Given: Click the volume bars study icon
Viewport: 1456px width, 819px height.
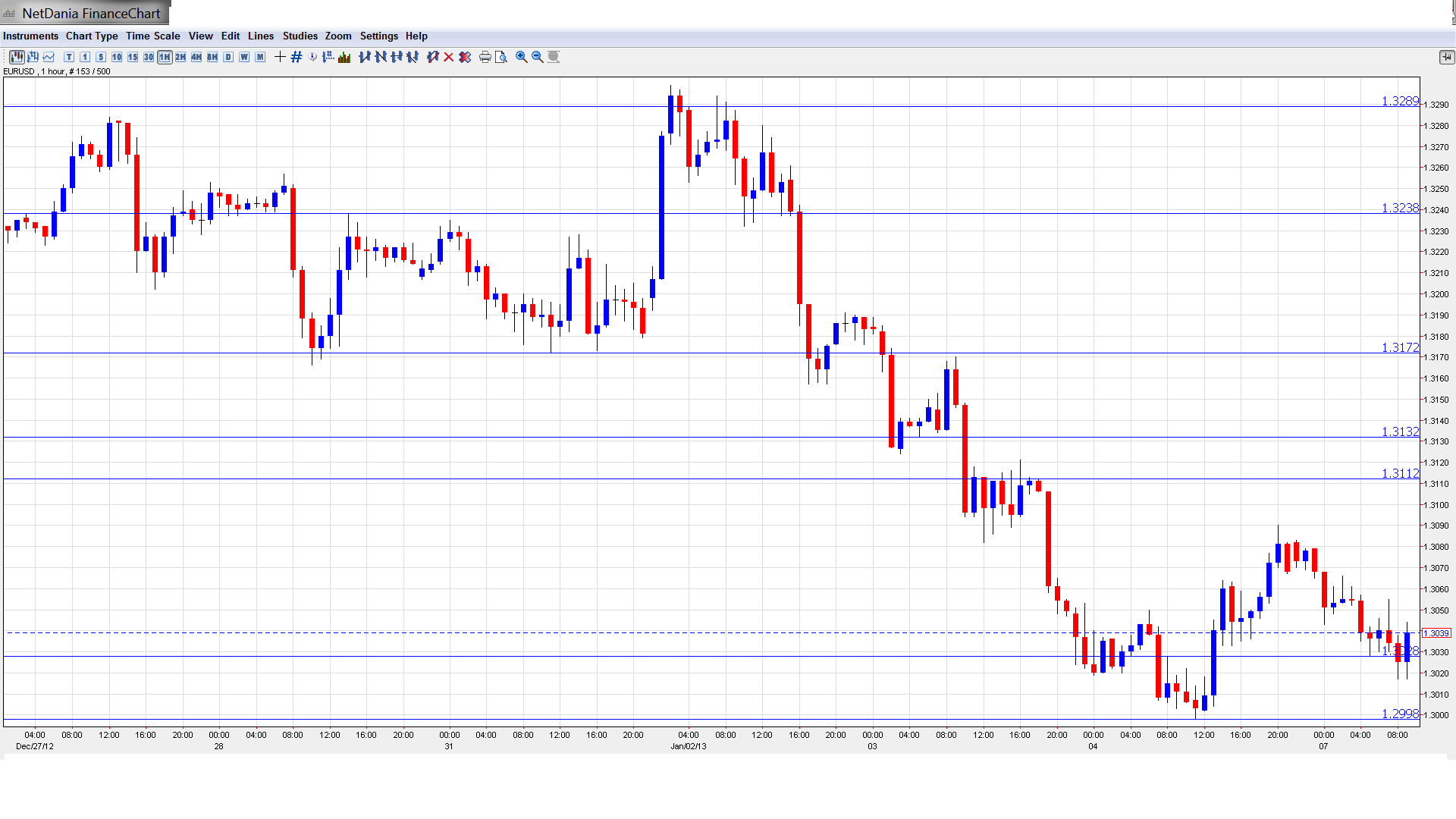Looking at the screenshot, I should click(344, 57).
